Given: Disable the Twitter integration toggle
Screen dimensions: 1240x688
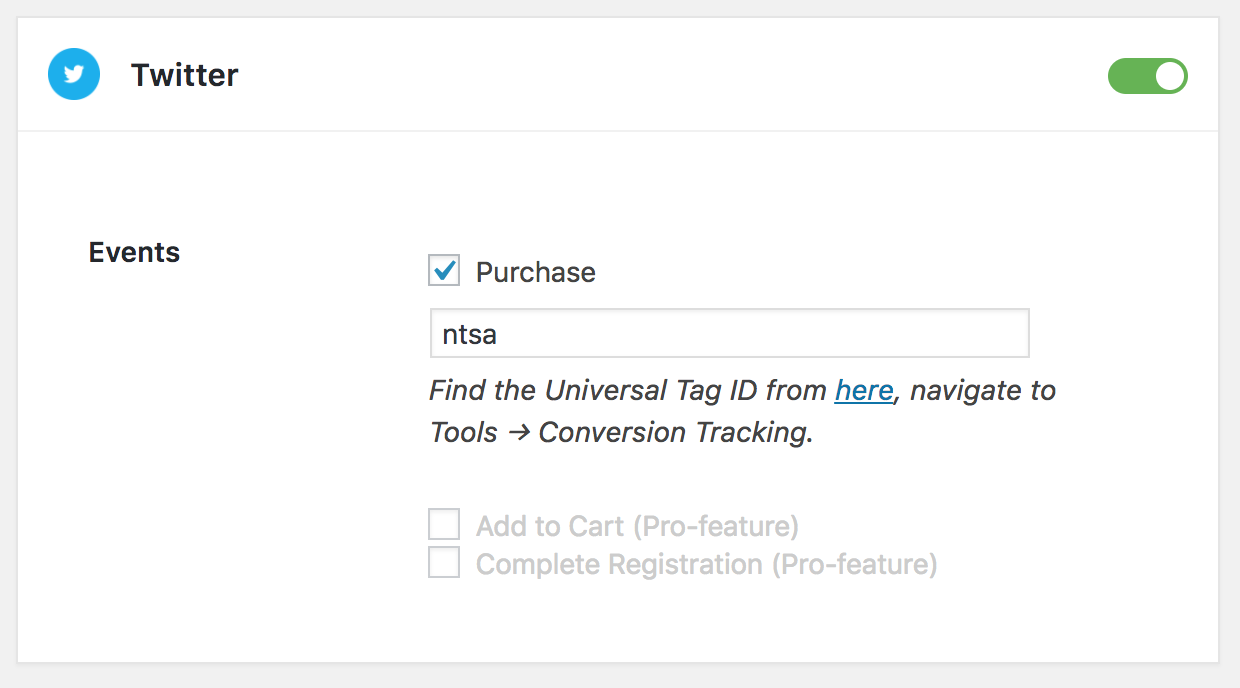Looking at the screenshot, I should point(1147,75).
